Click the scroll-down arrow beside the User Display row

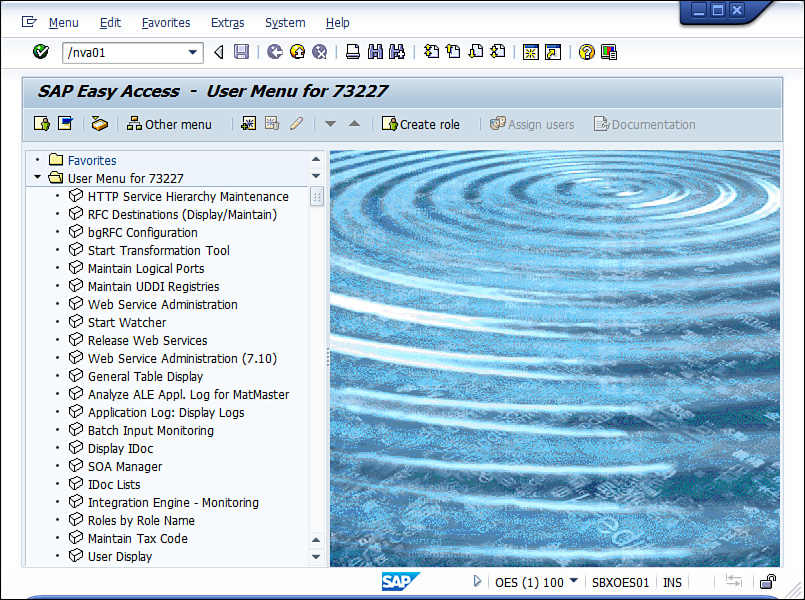click(316, 556)
